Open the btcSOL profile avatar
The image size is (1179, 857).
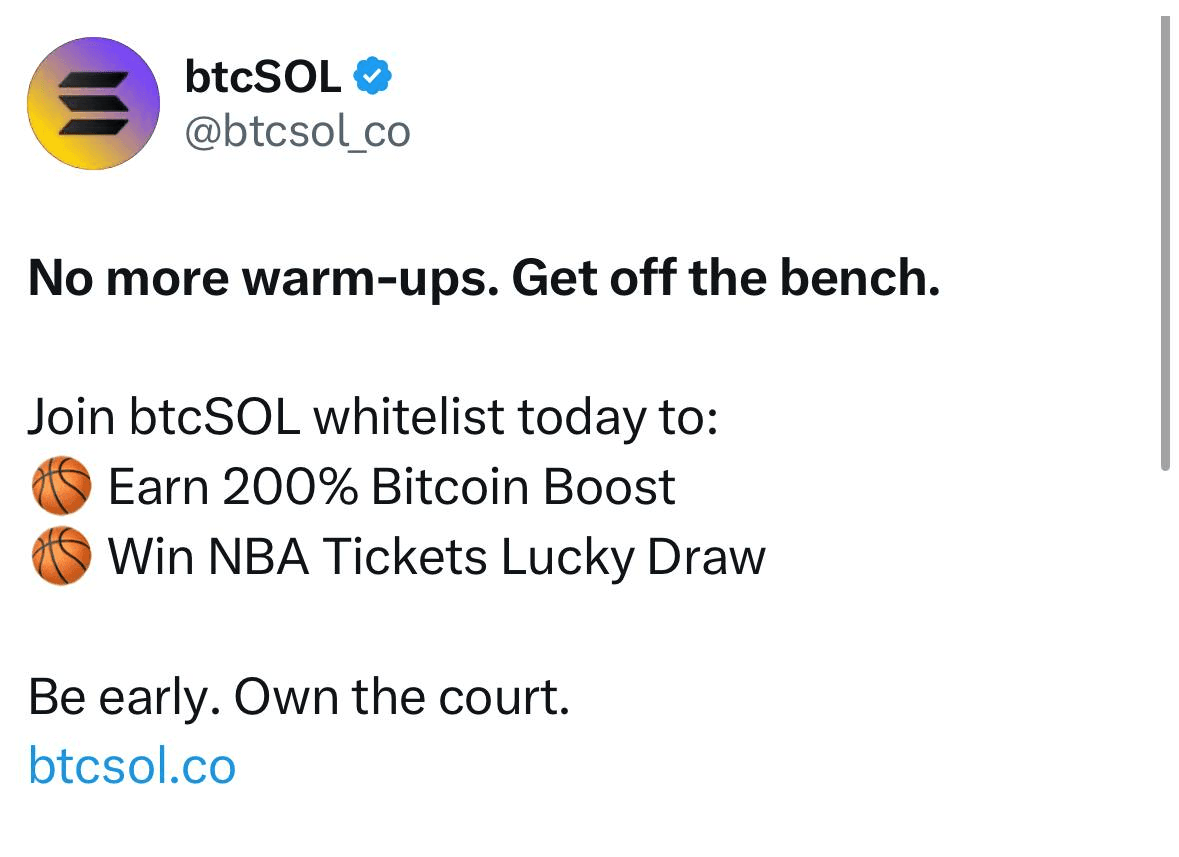(93, 103)
